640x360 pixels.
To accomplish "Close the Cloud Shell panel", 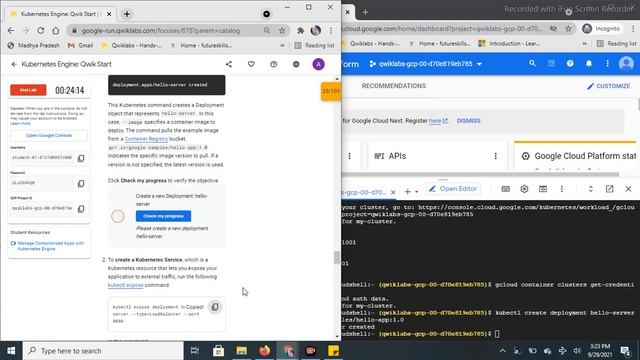I will [x=628, y=189].
